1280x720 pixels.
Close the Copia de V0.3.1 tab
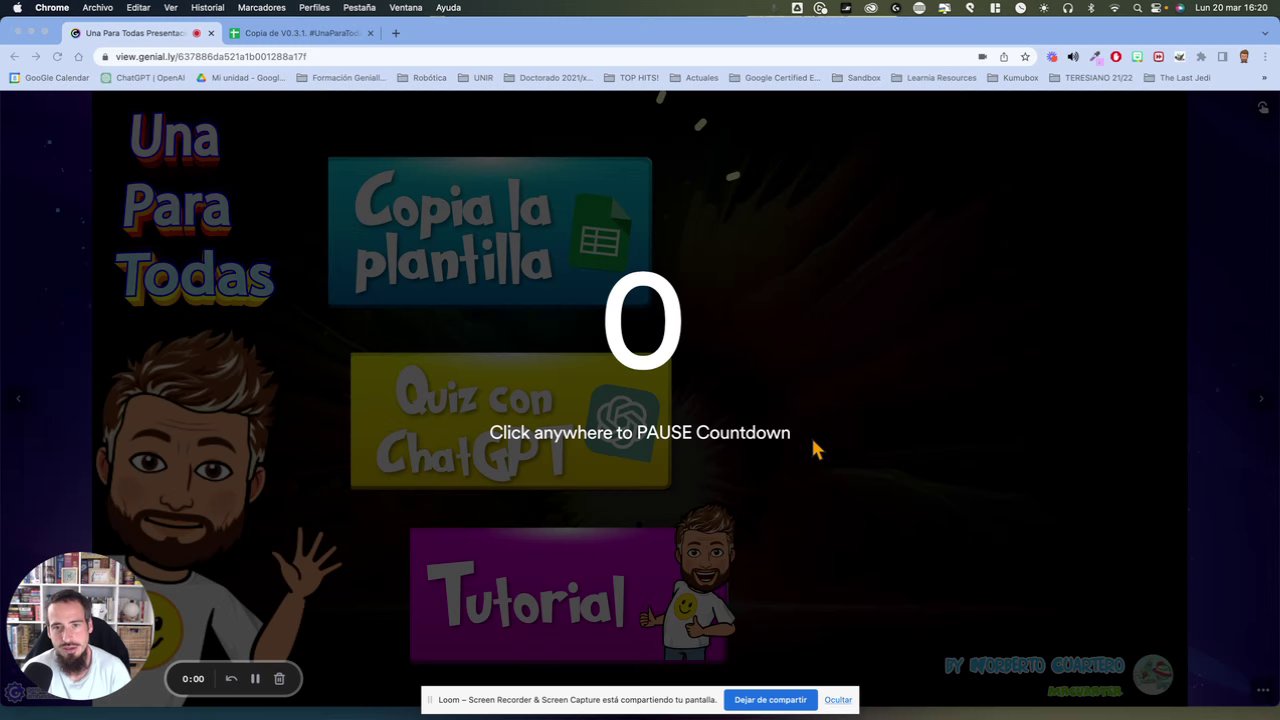click(371, 33)
